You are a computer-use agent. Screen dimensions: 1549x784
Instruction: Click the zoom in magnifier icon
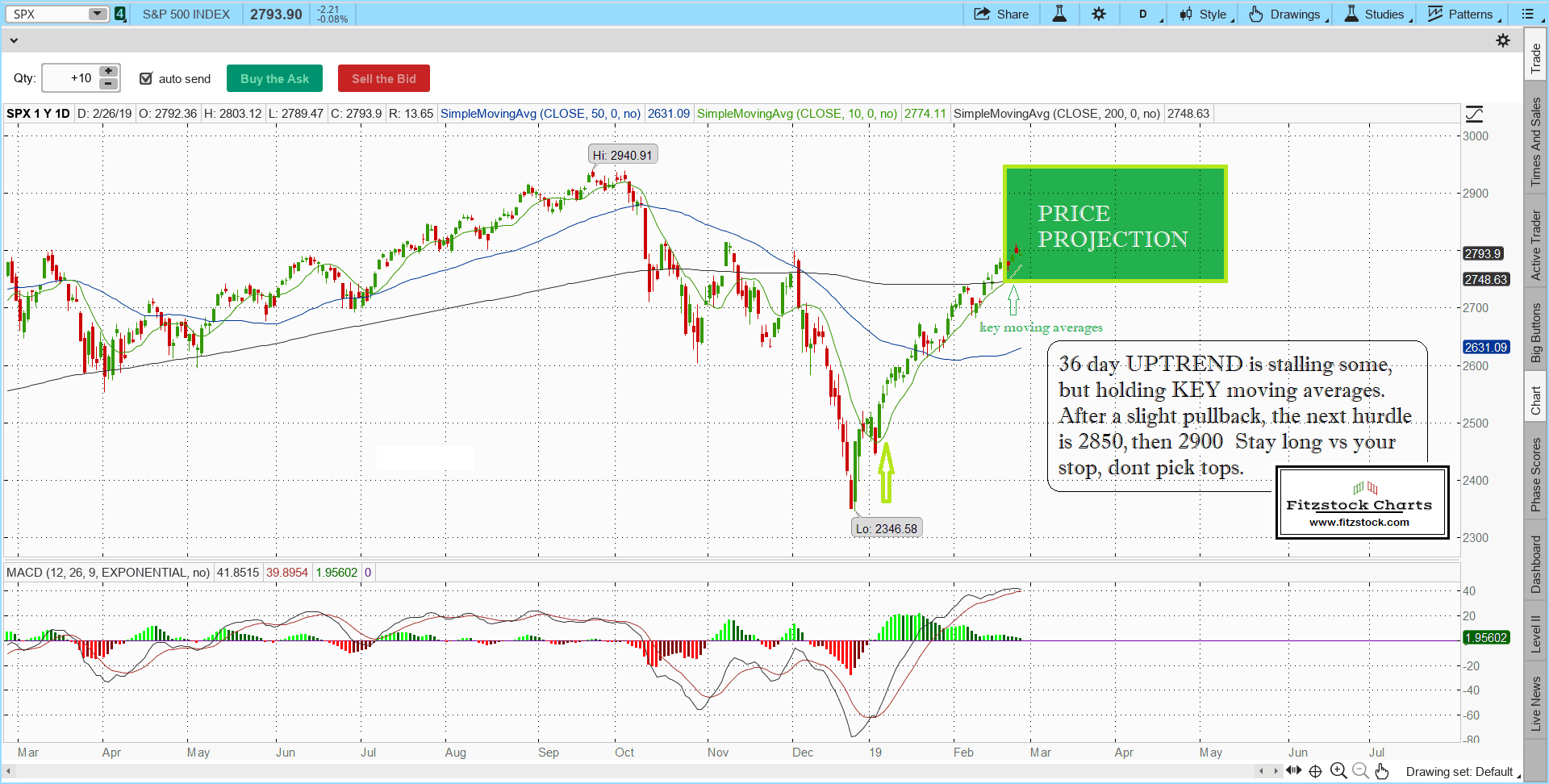coord(1338,771)
